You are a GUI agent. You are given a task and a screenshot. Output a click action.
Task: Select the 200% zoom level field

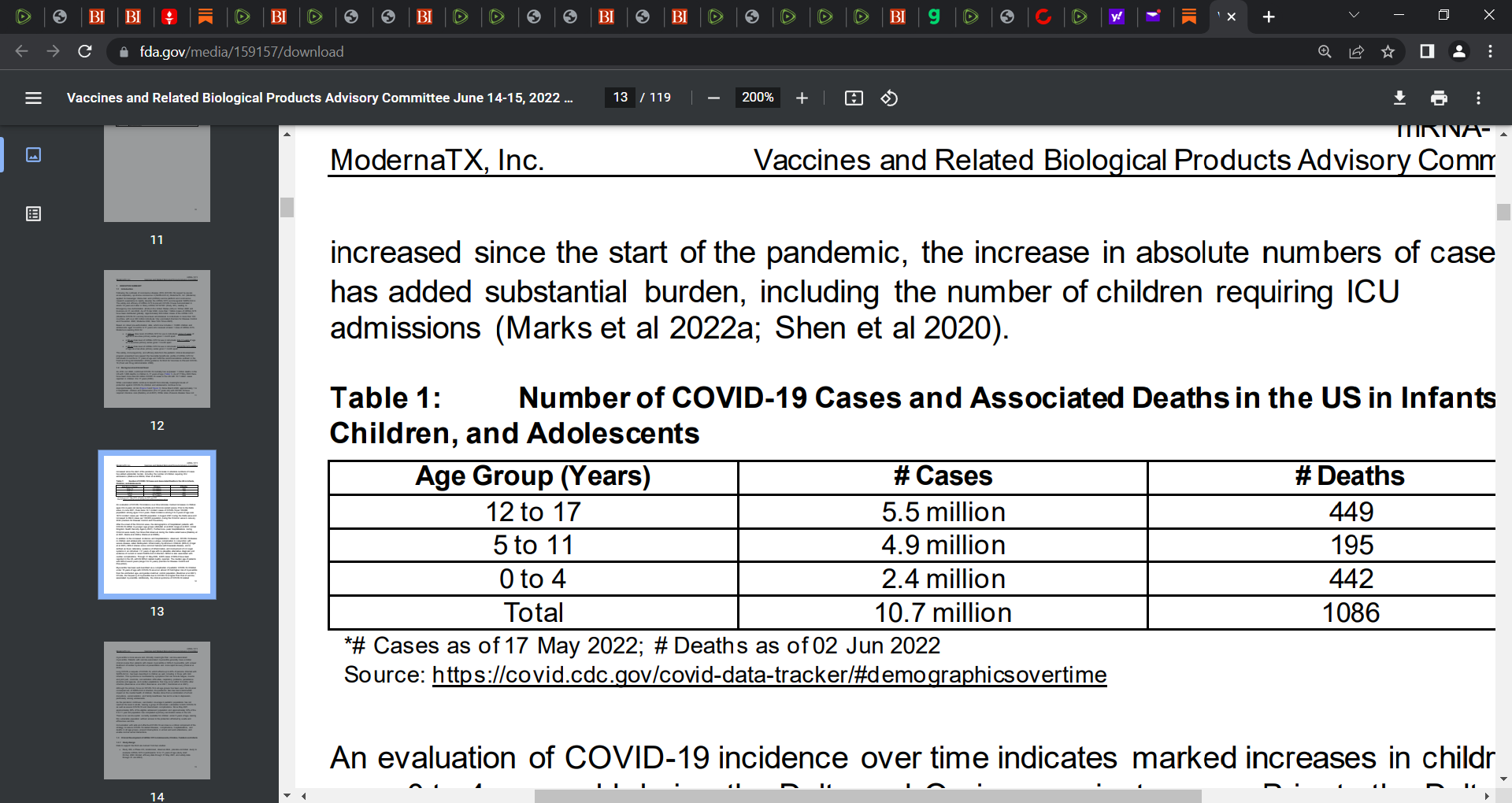click(758, 98)
